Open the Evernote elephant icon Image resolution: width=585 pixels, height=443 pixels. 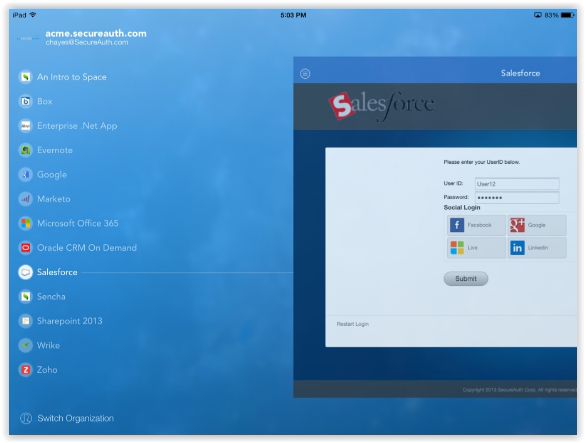coord(25,150)
